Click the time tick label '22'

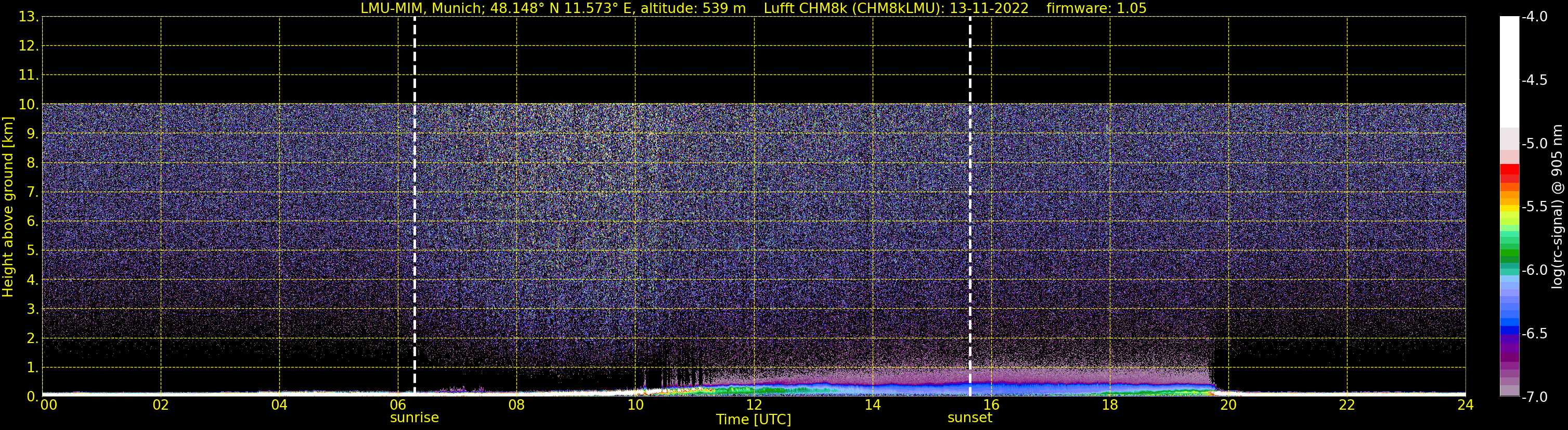click(1347, 405)
